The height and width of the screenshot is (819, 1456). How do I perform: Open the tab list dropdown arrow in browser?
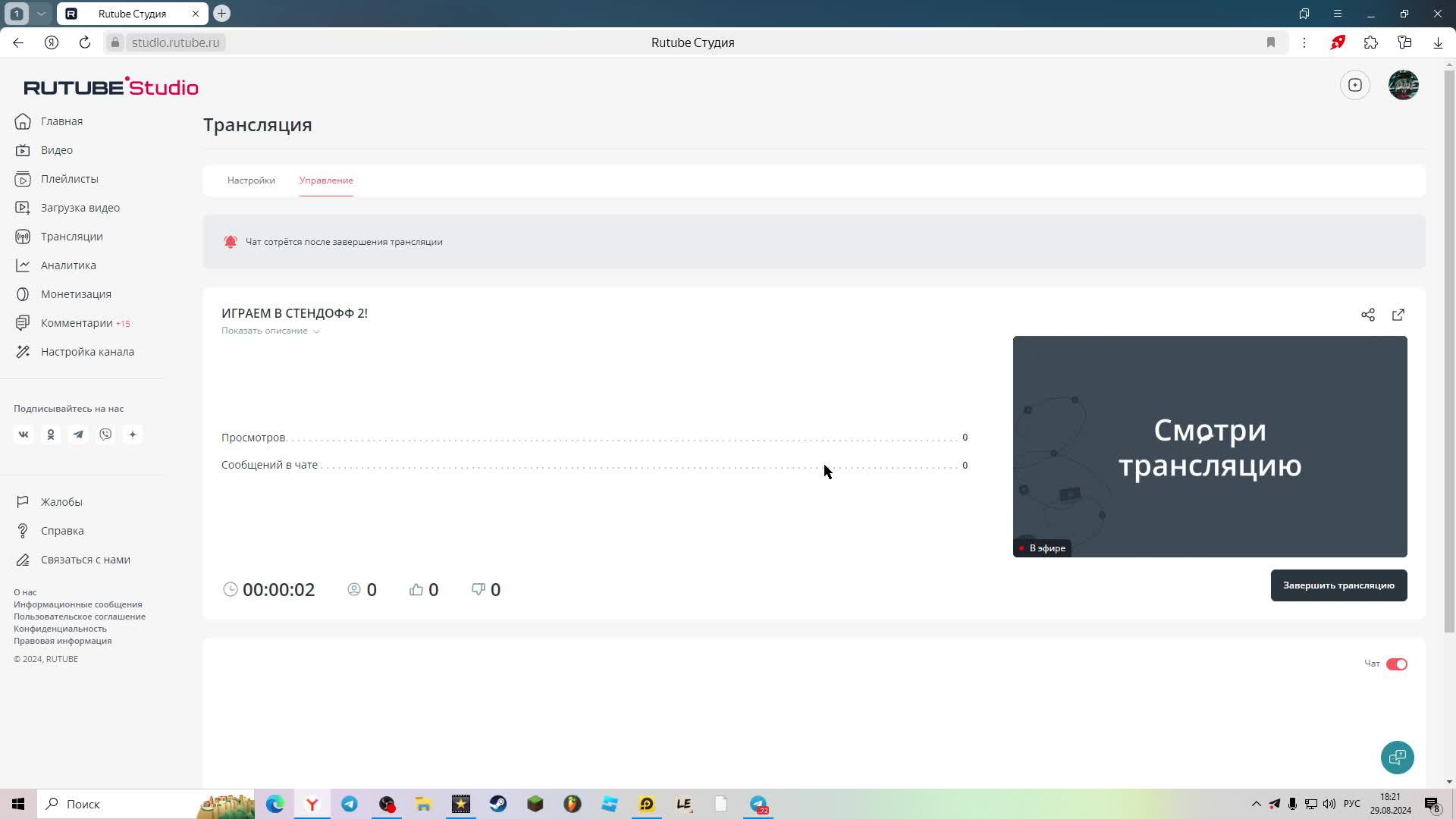click(x=42, y=14)
